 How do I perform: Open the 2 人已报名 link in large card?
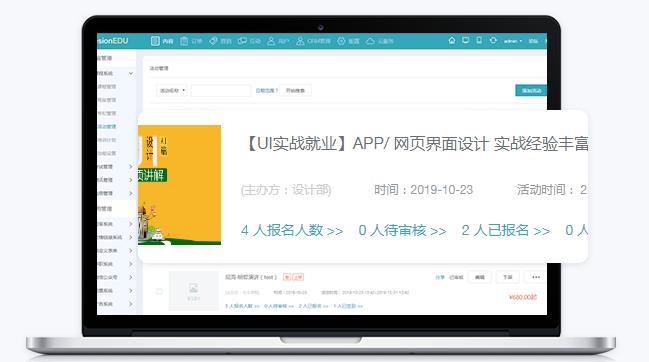pyautogui.click(x=505, y=230)
